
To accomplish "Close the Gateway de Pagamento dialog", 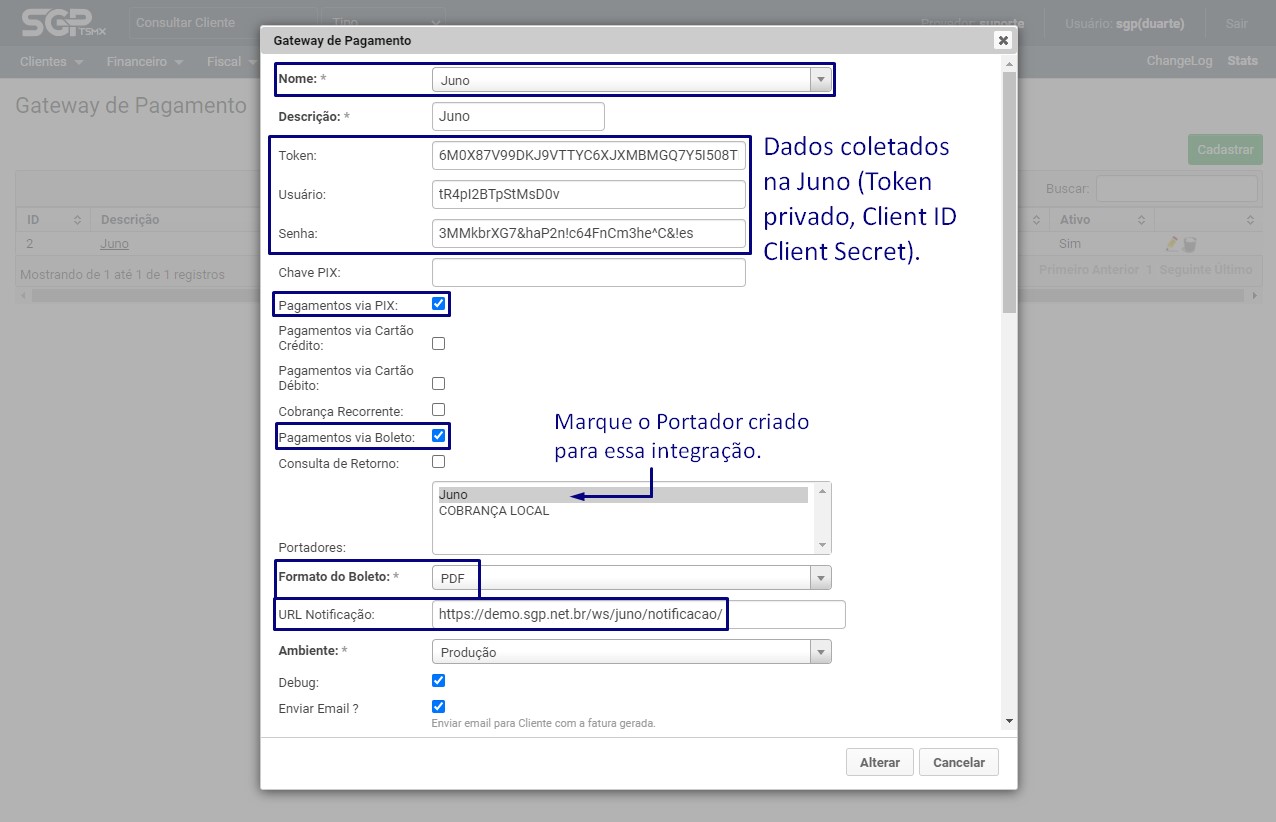I will tap(1003, 40).
